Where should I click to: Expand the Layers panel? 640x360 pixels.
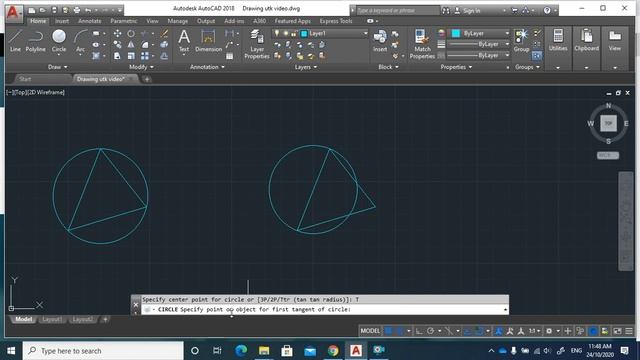306,67
